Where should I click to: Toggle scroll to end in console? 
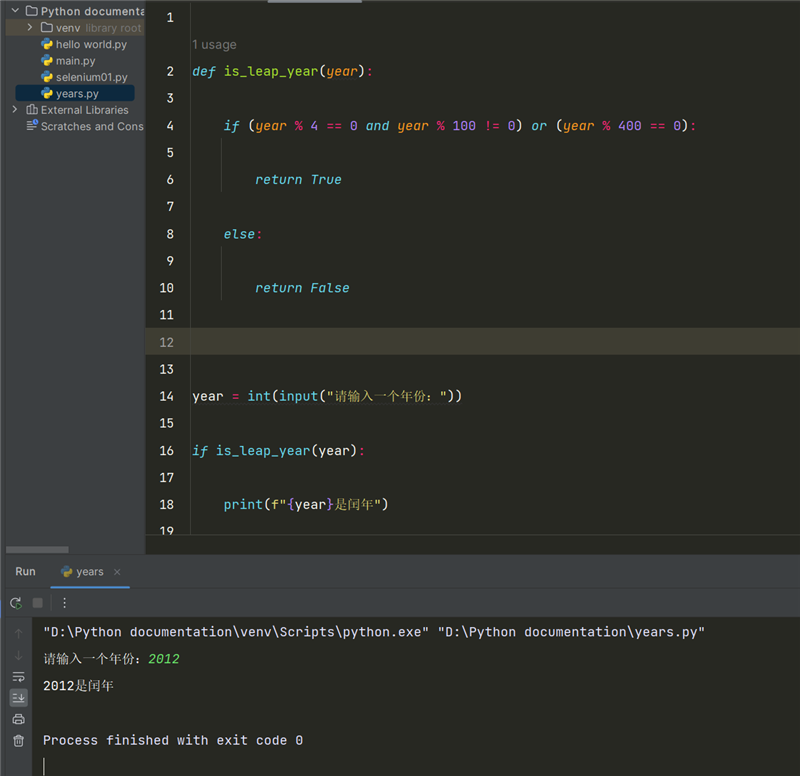point(18,698)
